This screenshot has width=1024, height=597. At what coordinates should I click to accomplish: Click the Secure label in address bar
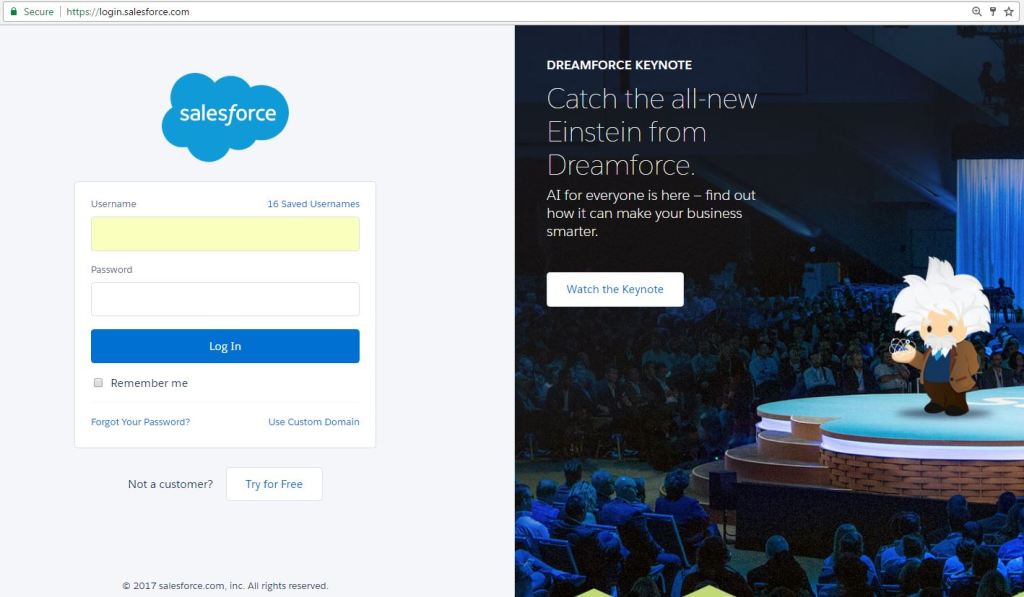tap(39, 12)
